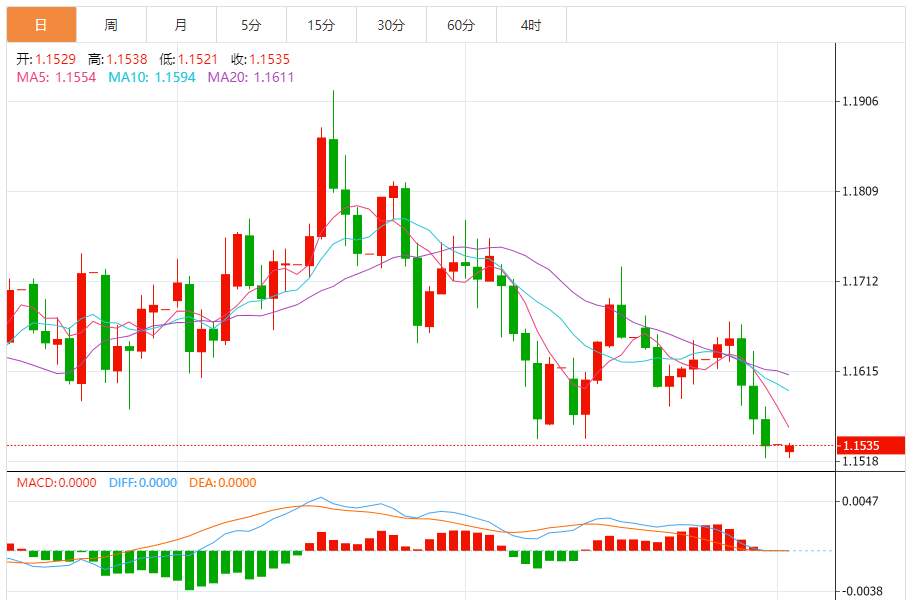Click the MA10 indicator label

(153, 77)
